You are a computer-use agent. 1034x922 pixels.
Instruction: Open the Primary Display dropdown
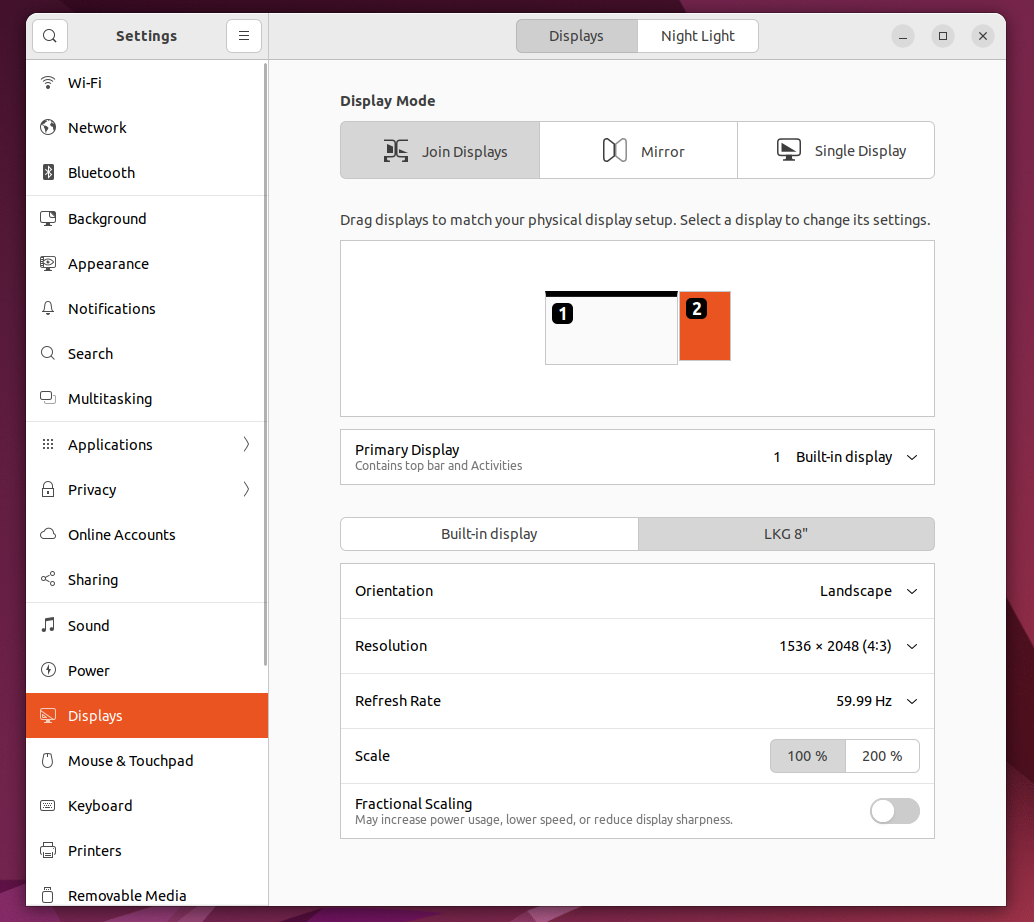coord(637,457)
